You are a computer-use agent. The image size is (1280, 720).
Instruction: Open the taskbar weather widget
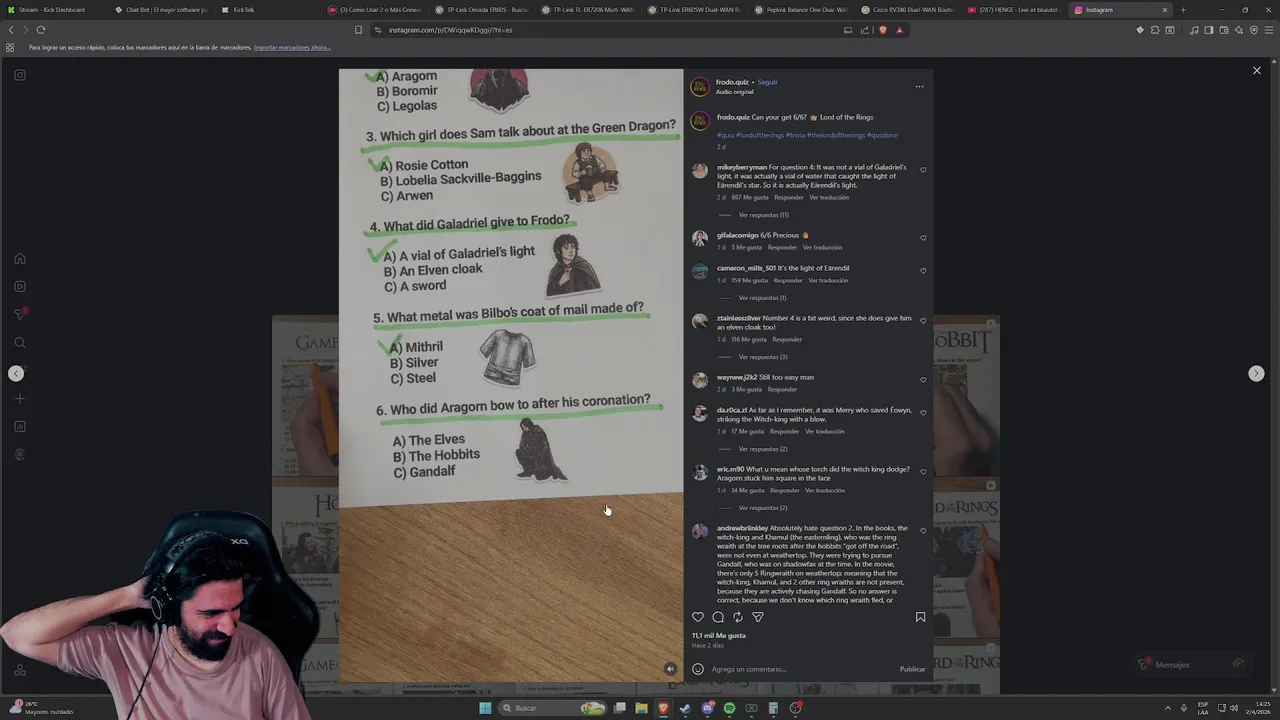40,708
